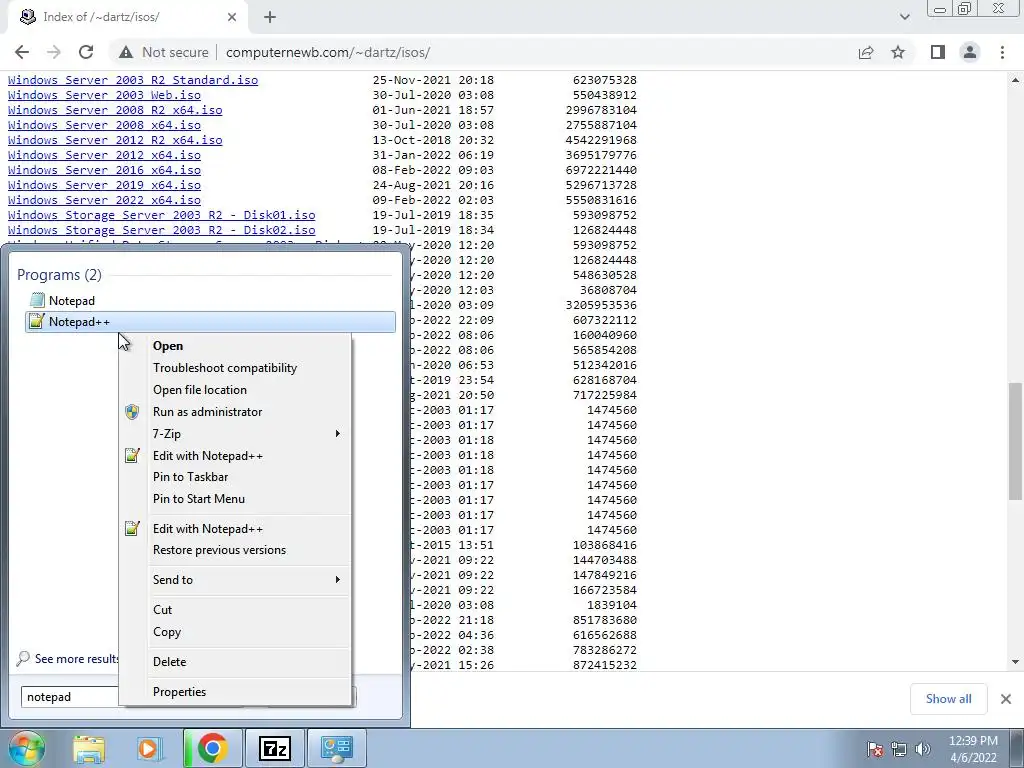Choose Troubleshoot compatibility
This screenshot has width=1024, height=768.
235,368
